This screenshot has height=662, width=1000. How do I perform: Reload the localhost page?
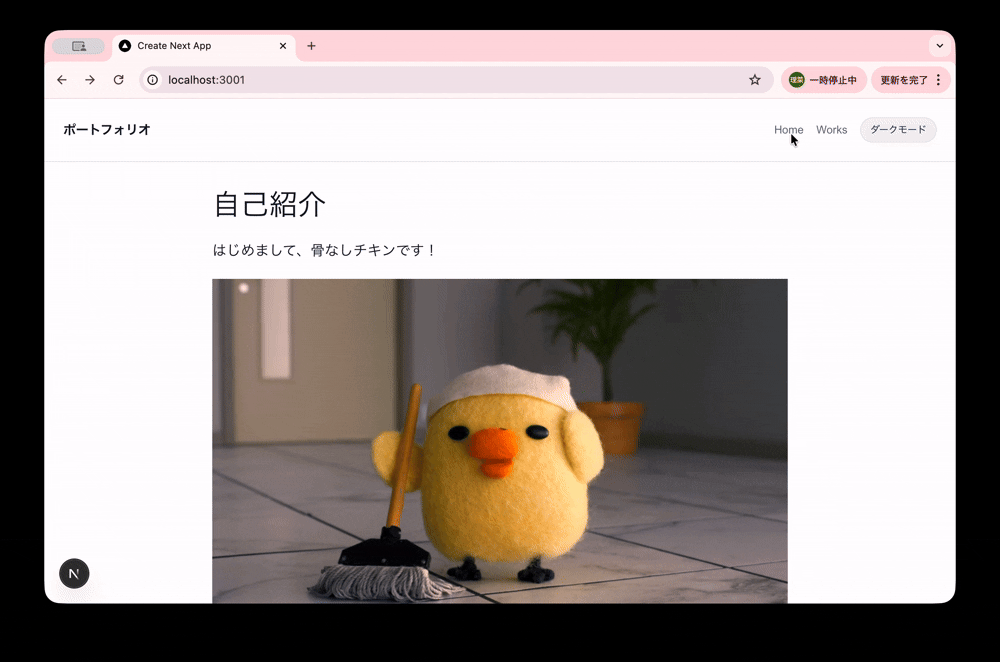[118, 80]
